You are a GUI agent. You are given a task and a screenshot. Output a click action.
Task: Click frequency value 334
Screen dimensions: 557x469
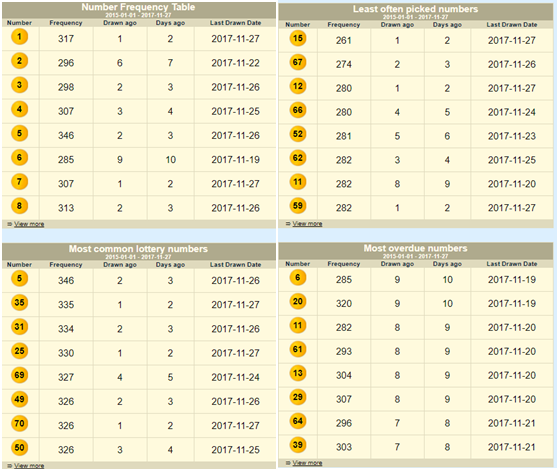click(x=66, y=329)
